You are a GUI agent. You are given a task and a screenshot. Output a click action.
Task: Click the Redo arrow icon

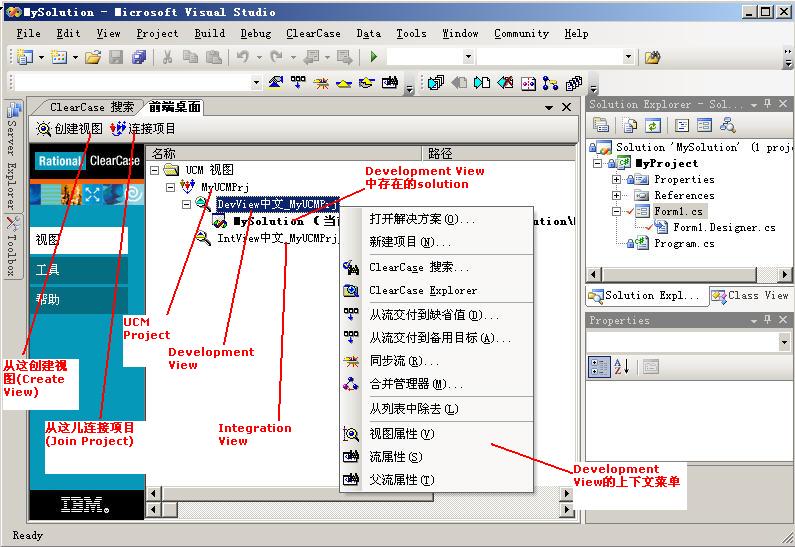276,57
